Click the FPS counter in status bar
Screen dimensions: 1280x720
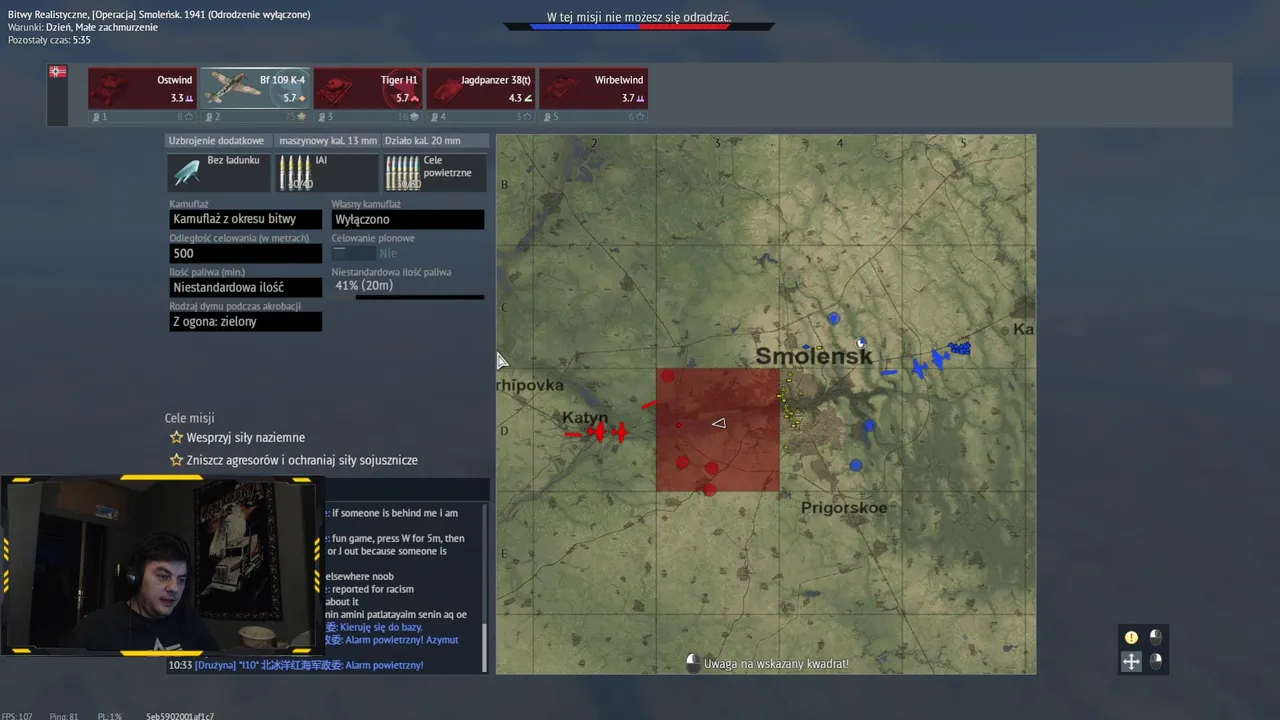pos(17,716)
